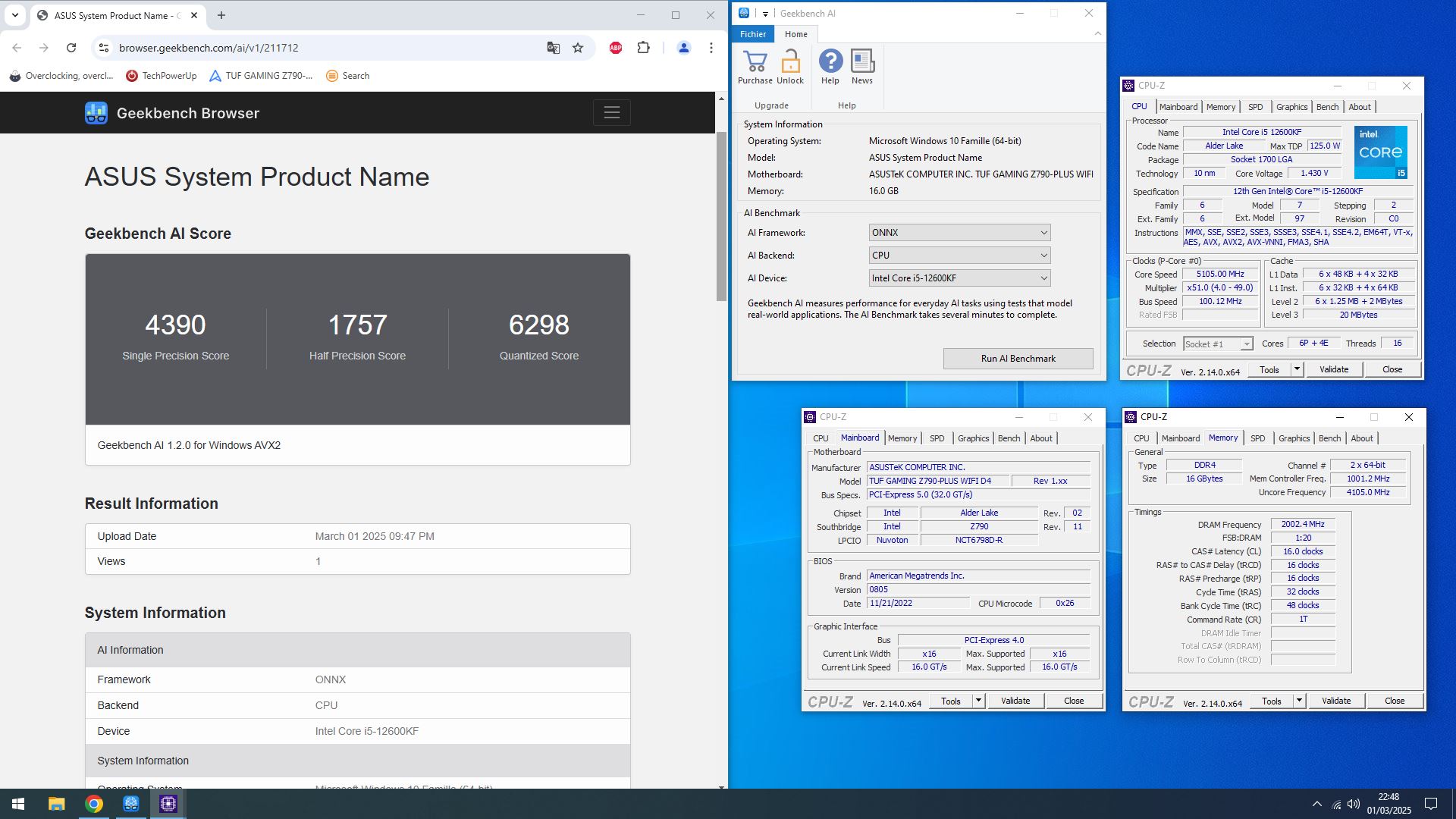Collapse the Geekbench AI ribbon
Viewport: 1456px width, 819px height.
click(1097, 33)
